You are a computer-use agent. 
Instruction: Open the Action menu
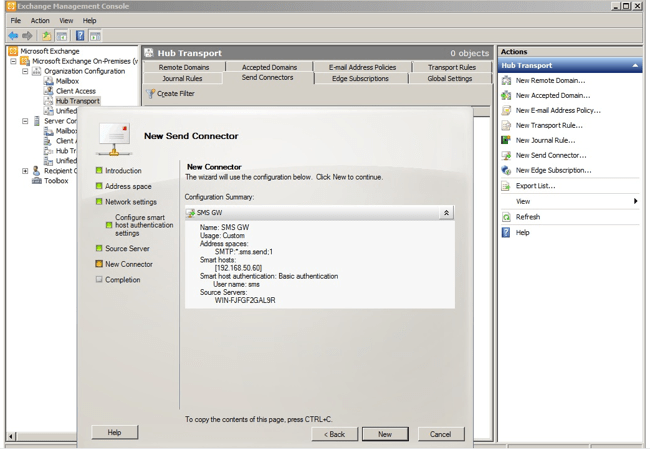[x=40, y=20]
